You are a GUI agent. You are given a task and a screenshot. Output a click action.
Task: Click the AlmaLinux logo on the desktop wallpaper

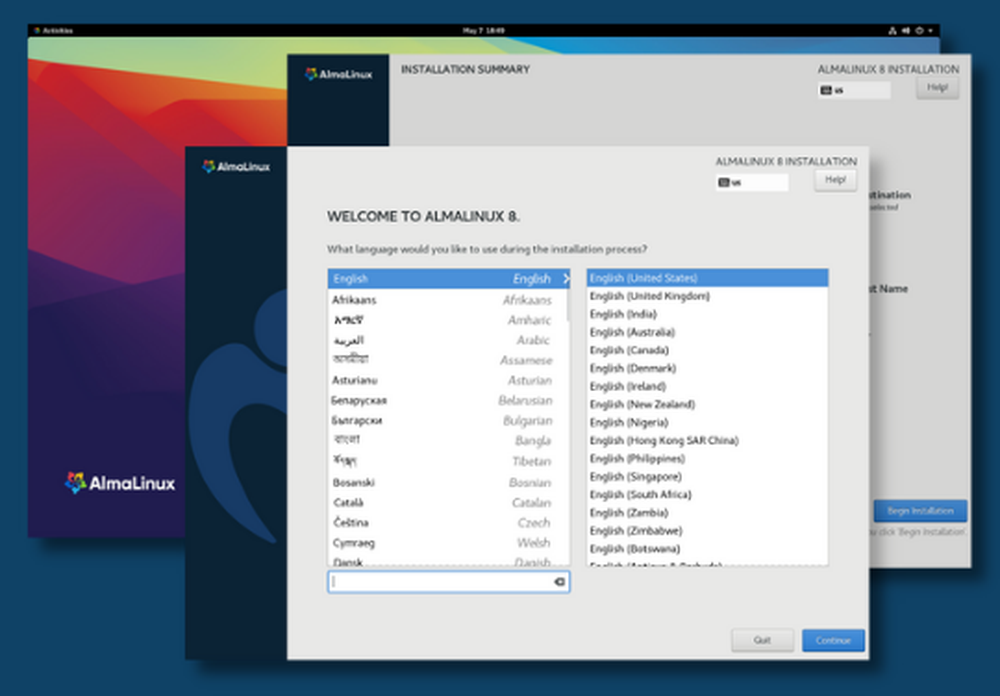[x=120, y=483]
